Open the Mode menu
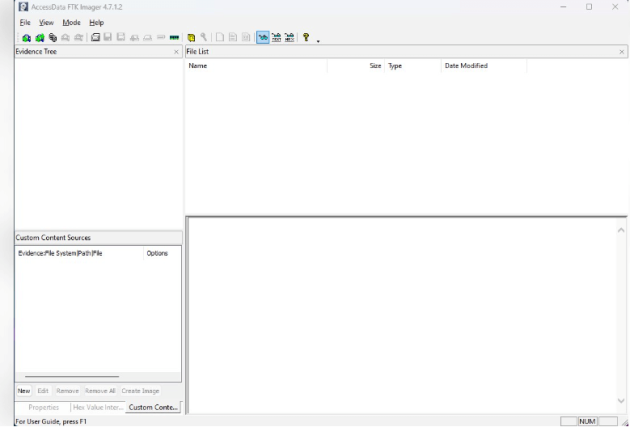630x427 pixels. 72,22
